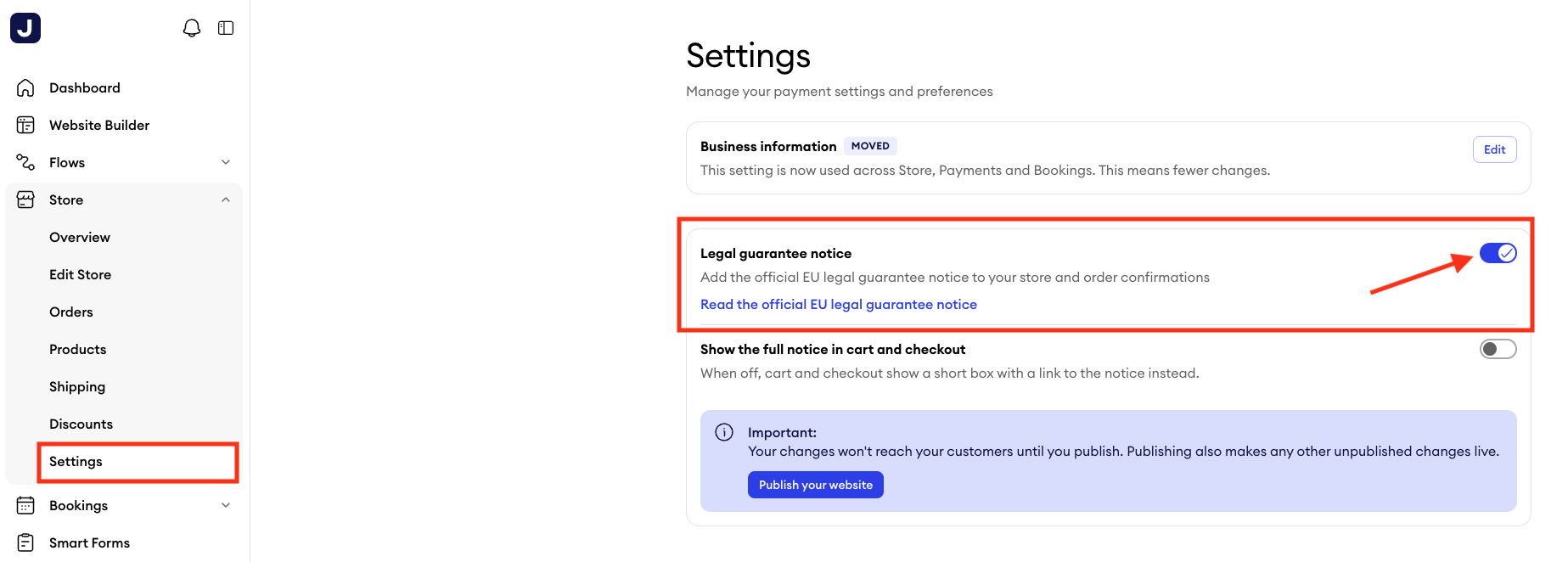Viewport: 1568px width, 562px height.
Task: Click the Settings page heading
Action: pos(749,56)
